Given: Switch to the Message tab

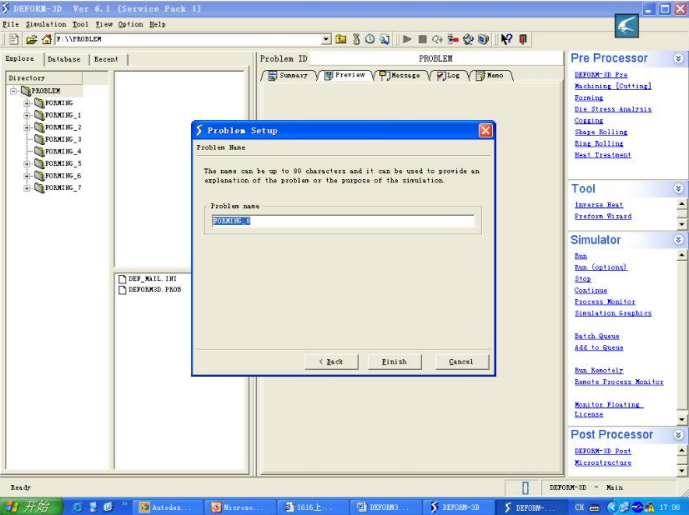Looking at the screenshot, I should tap(401, 76).
